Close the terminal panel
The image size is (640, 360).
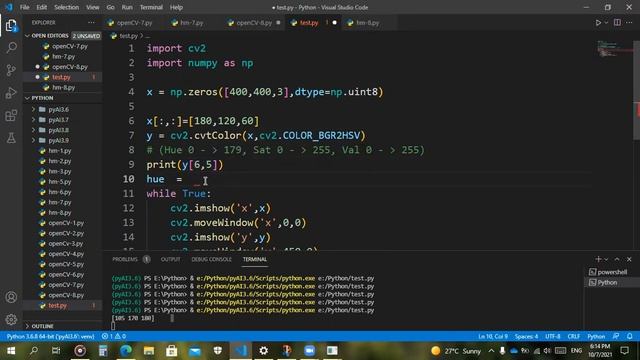629,259
